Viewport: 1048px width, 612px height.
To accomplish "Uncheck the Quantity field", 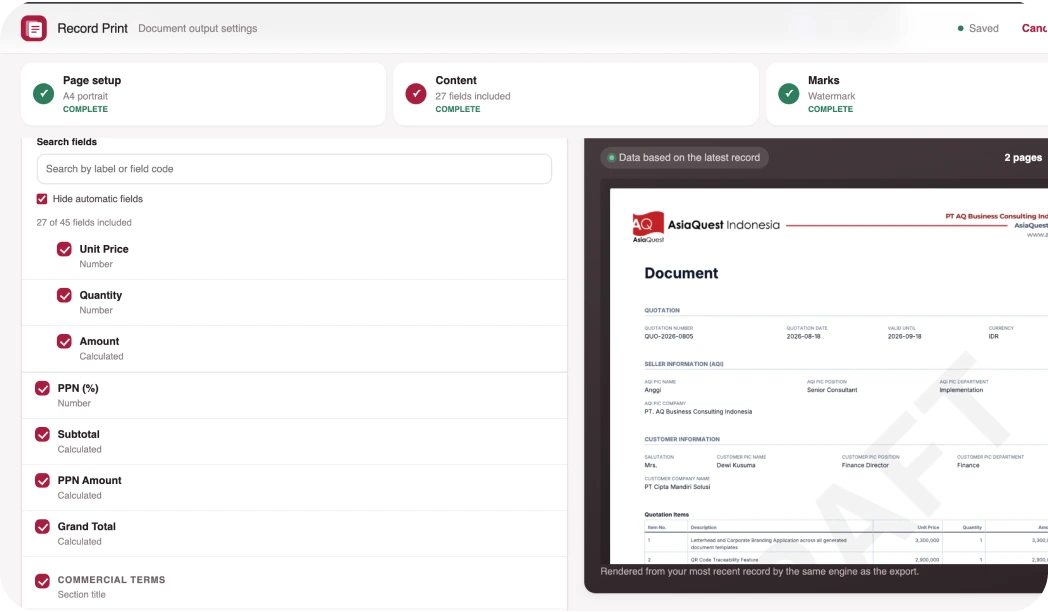I will pos(64,295).
